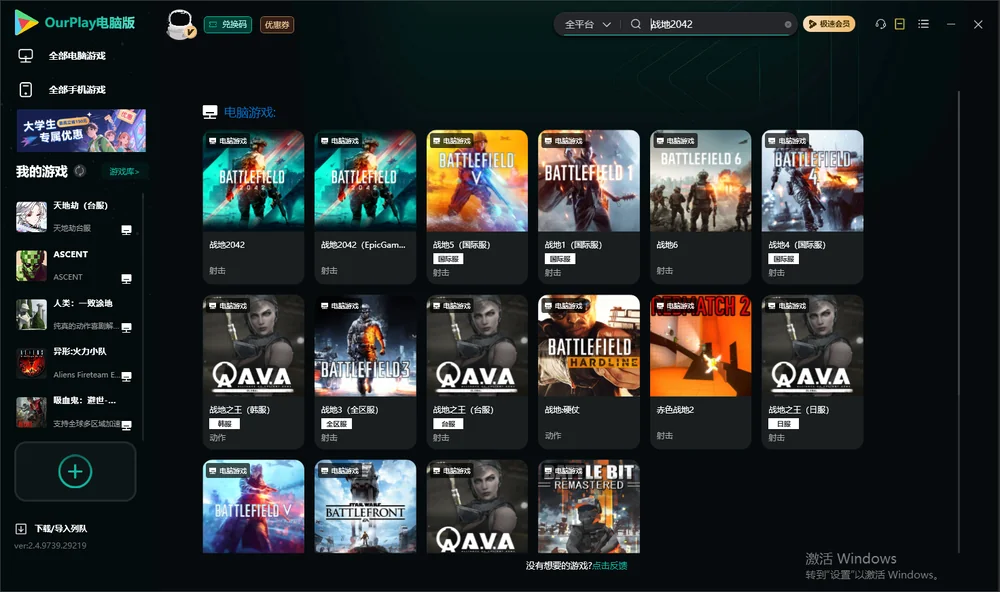Viewport: 1000px width, 592px height.
Task: Open the user avatar profile
Action: (x=180, y=24)
